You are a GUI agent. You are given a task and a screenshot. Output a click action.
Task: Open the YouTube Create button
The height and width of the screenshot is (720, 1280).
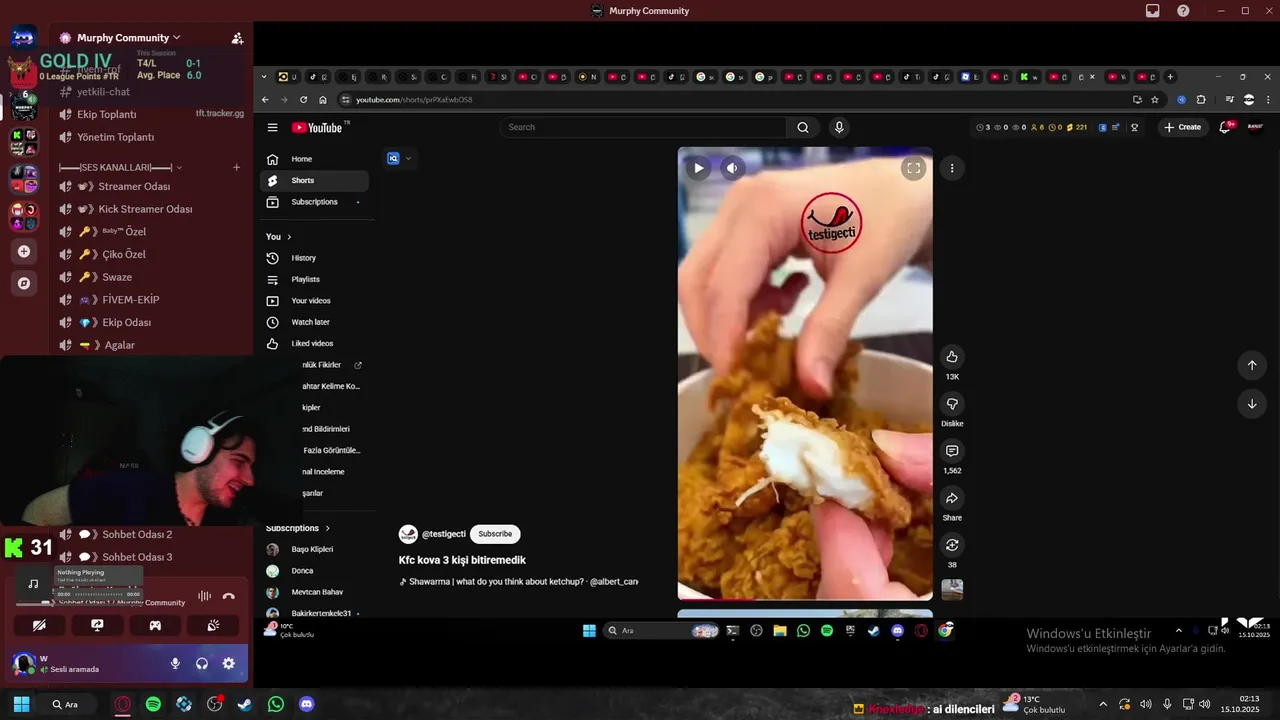[x=1182, y=127]
